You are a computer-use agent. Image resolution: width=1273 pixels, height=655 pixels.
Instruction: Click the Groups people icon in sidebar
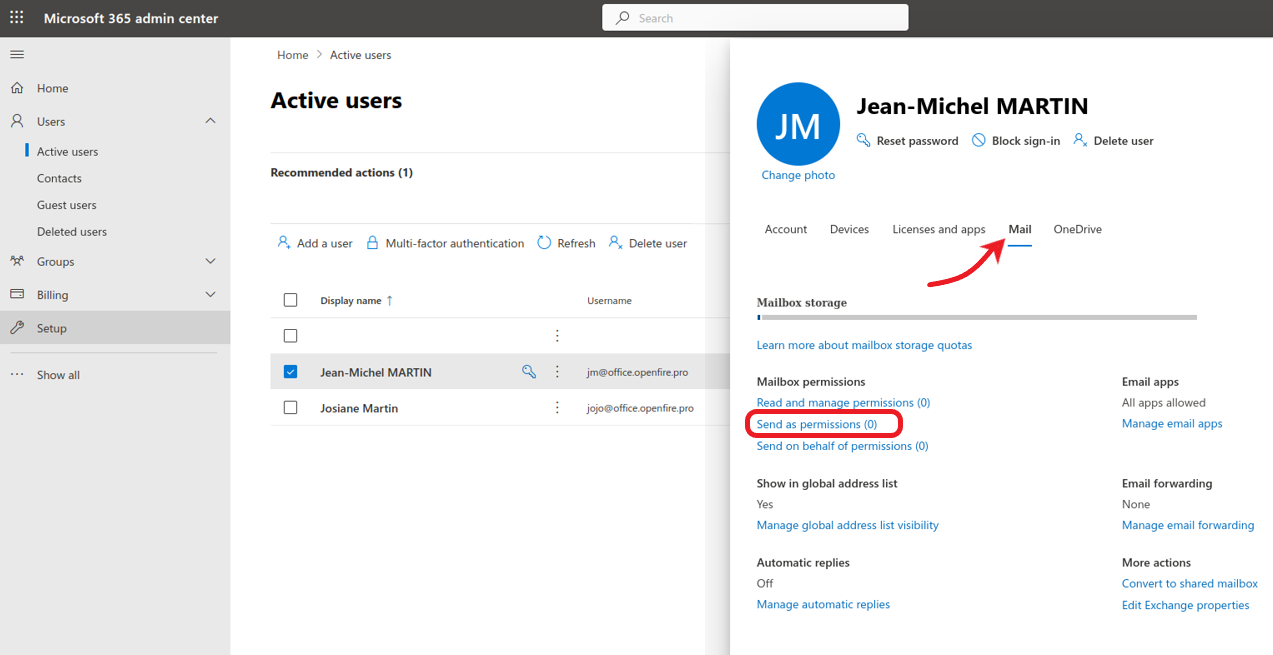point(17,261)
